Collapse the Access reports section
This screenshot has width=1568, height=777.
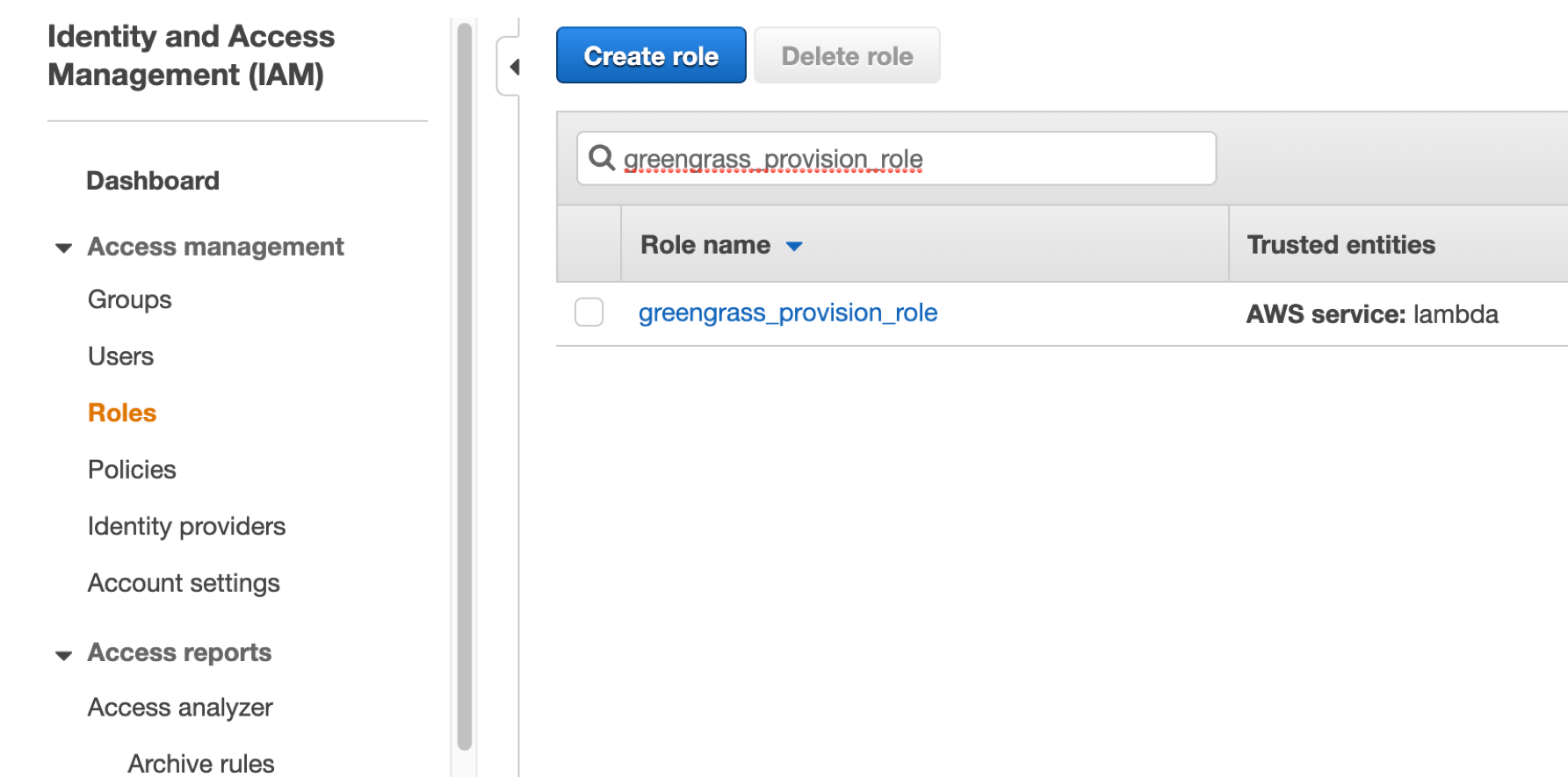[x=63, y=655]
